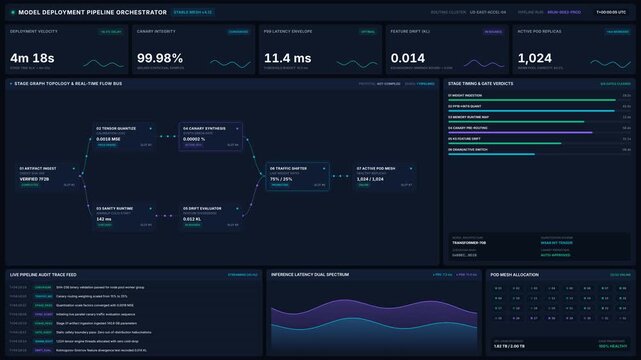
Task: Click the Optimal badge in P99 Latency card
Action: (x=368, y=32)
